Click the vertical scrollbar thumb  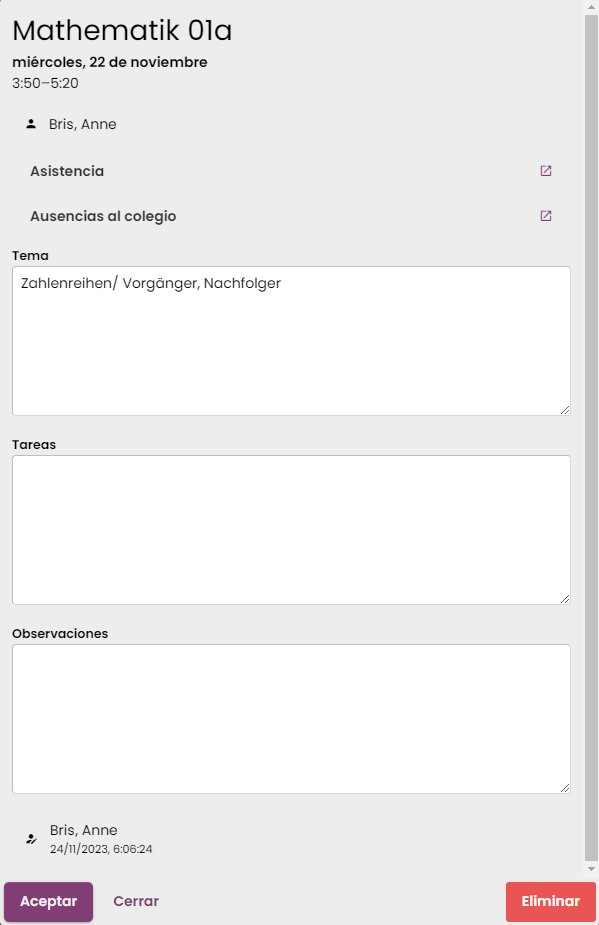[591, 438]
